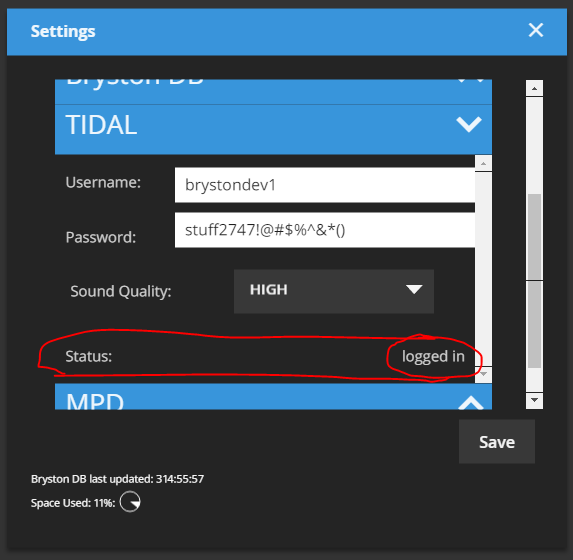The height and width of the screenshot is (560, 573).
Task: Focus the Username field containing brystondev1
Action: click(325, 185)
